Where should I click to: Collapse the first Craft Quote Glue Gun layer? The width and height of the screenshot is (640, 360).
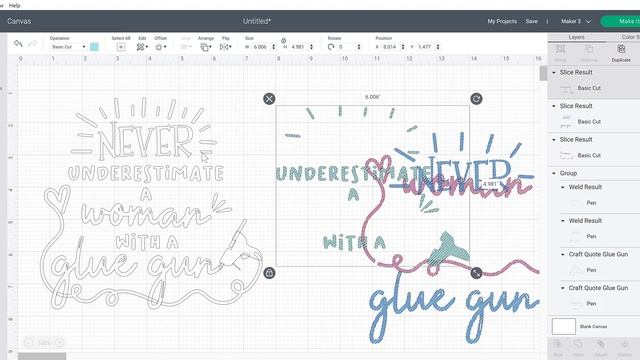click(563, 254)
